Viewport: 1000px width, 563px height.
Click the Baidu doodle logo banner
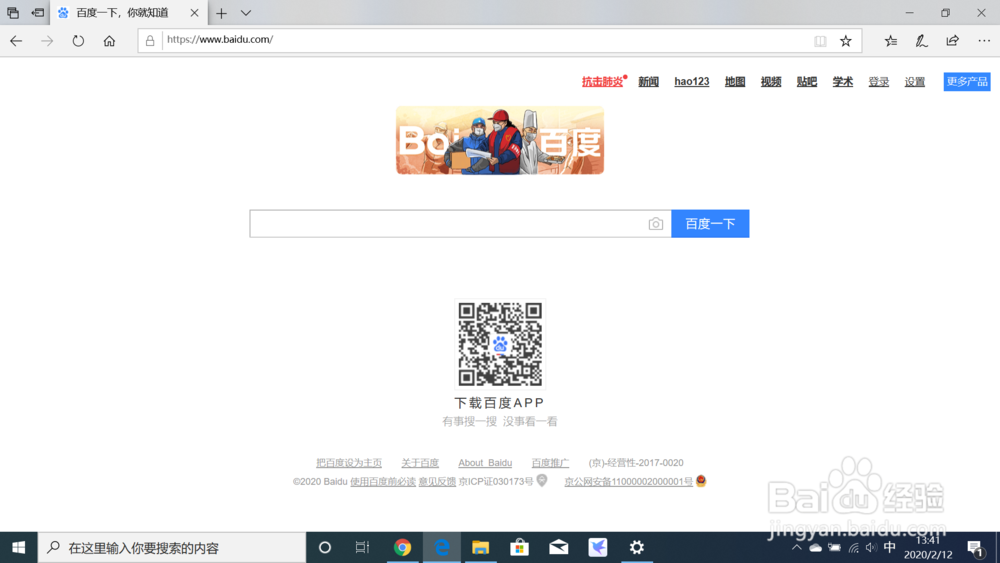click(500, 140)
